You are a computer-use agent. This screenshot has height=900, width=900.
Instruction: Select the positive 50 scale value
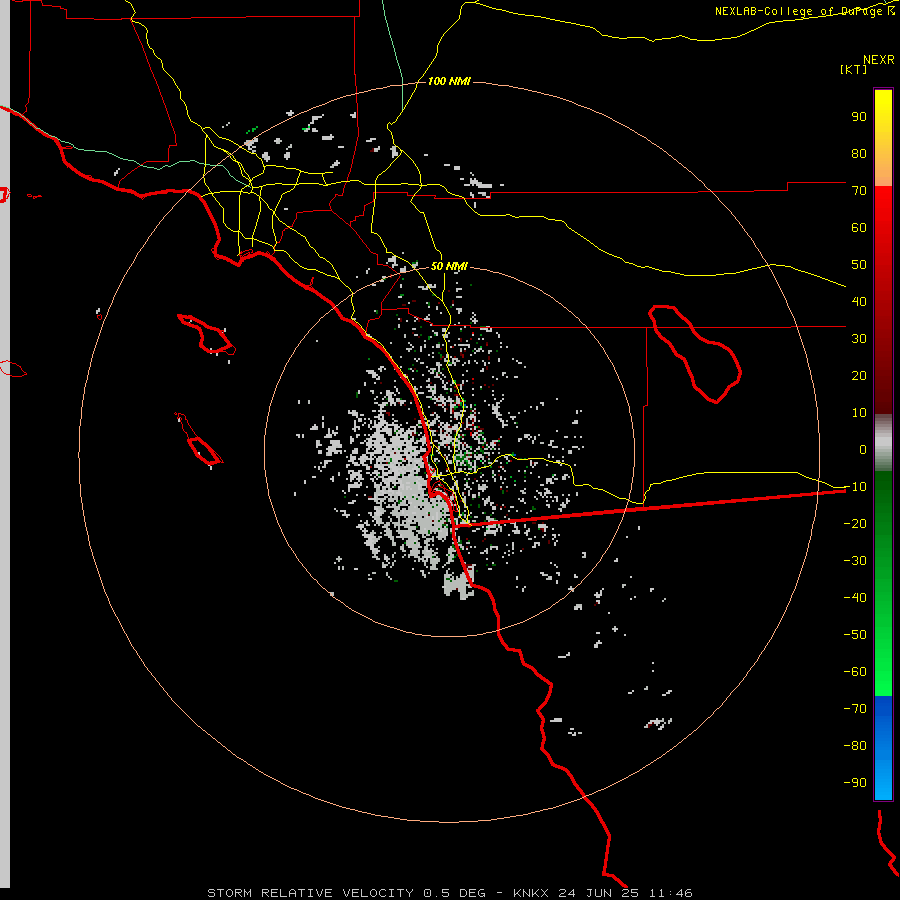click(x=859, y=265)
